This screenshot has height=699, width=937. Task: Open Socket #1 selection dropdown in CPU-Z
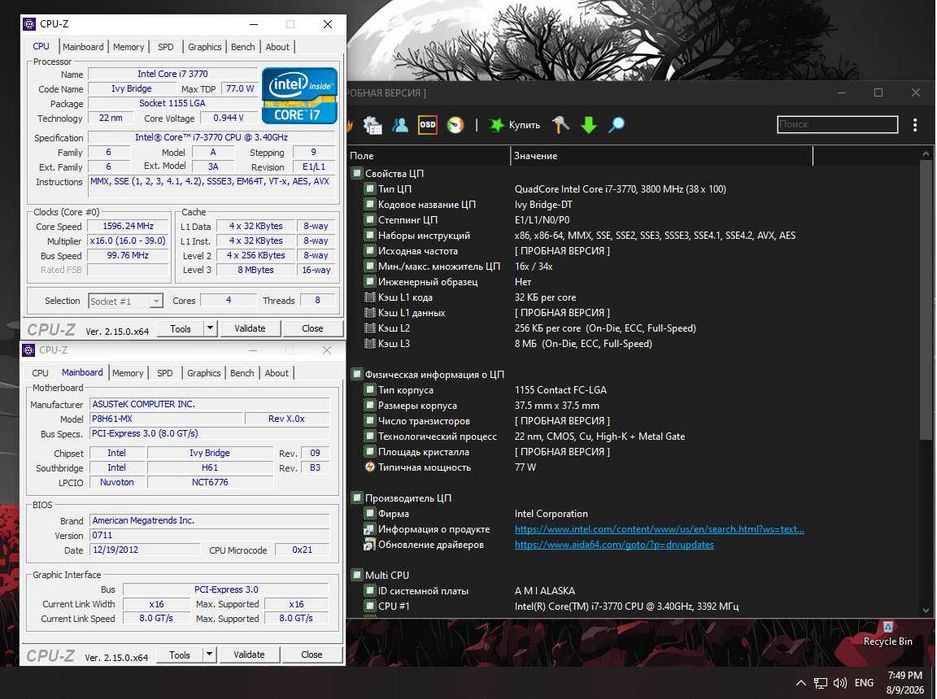155,301
